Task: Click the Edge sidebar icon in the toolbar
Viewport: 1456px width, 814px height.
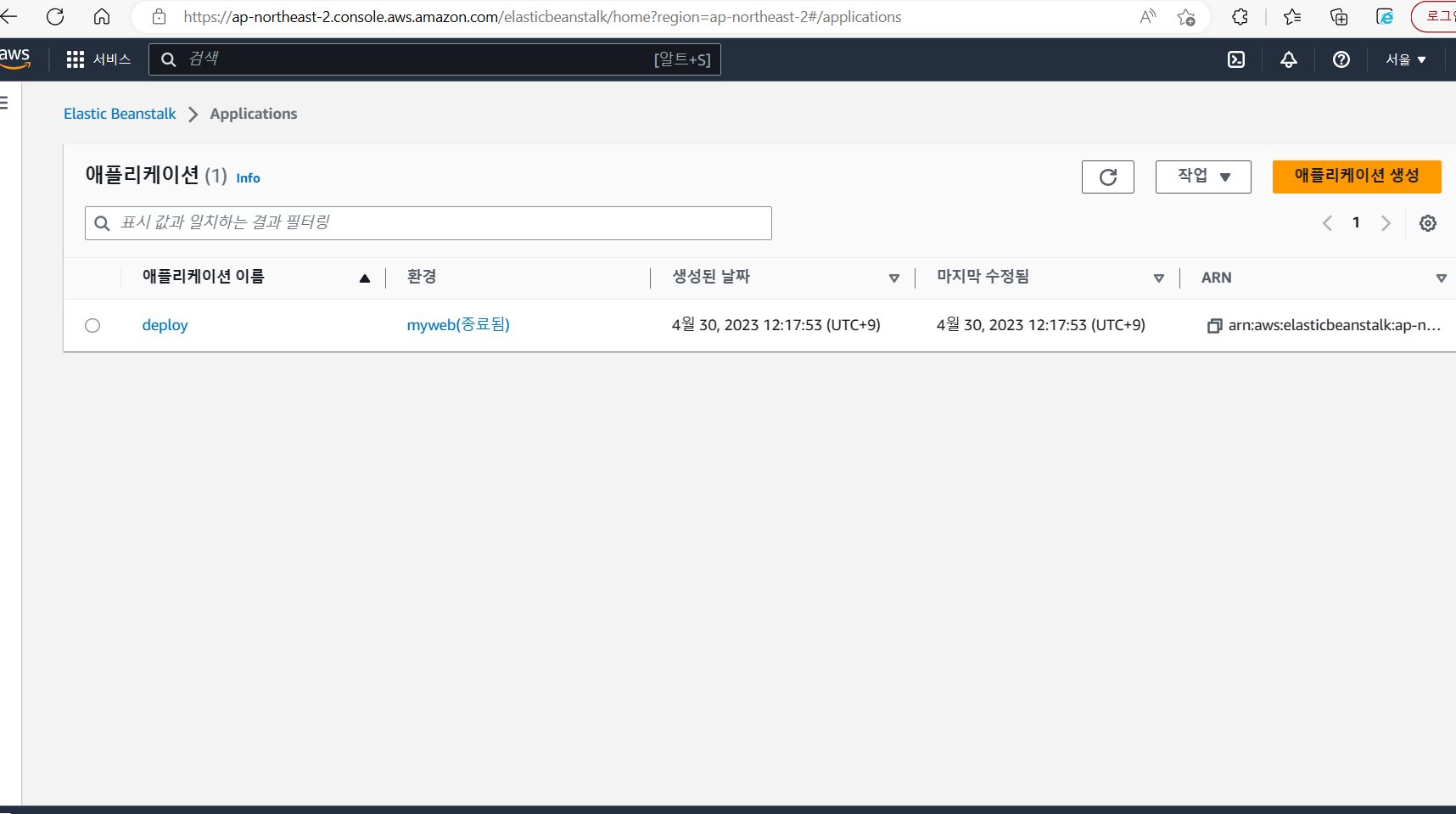Action: click(1385, 16)
